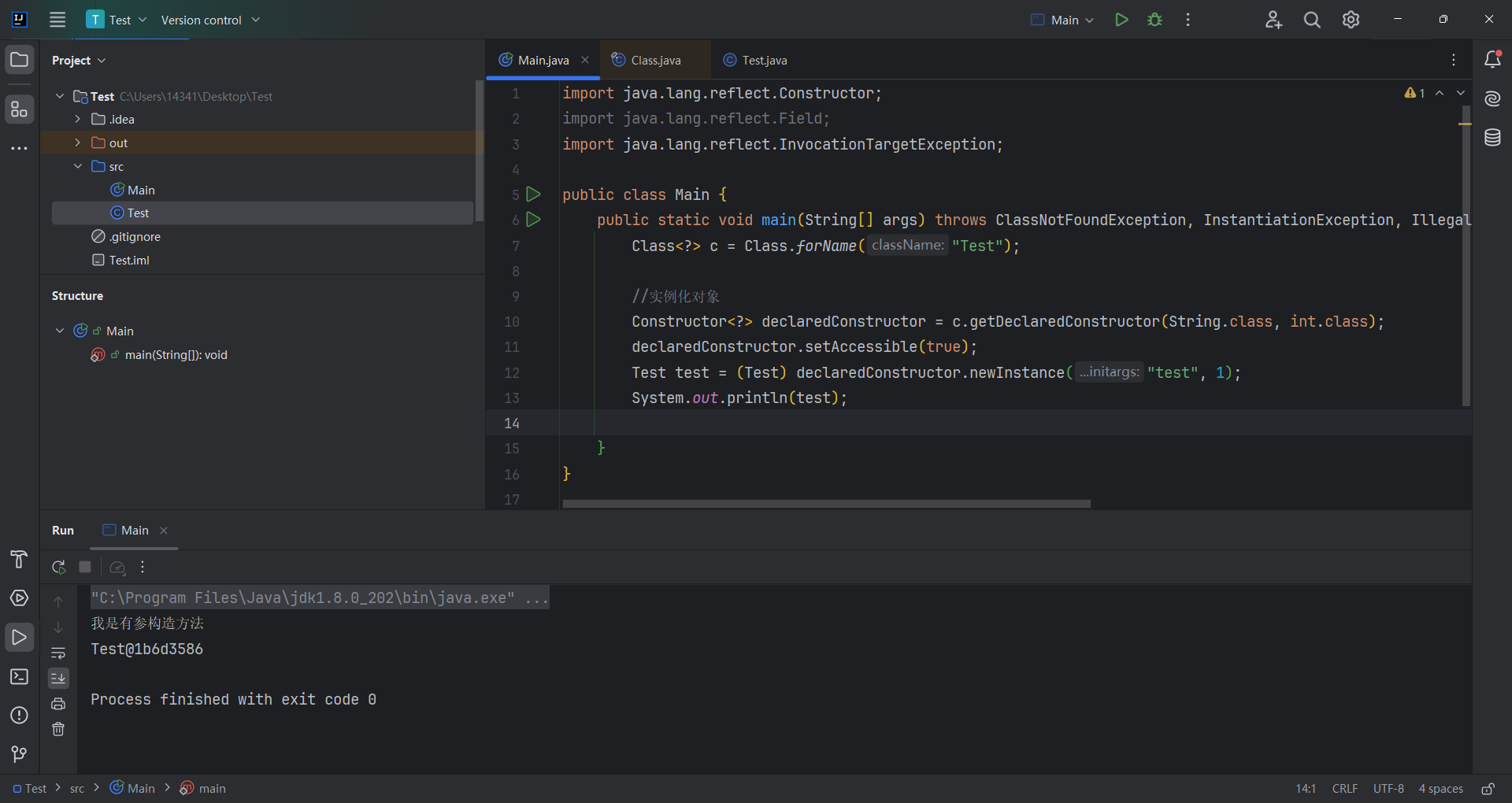Open the Main run configuration dropdown
Viewport: 1512px width, 803px height.
(1062, 20)
